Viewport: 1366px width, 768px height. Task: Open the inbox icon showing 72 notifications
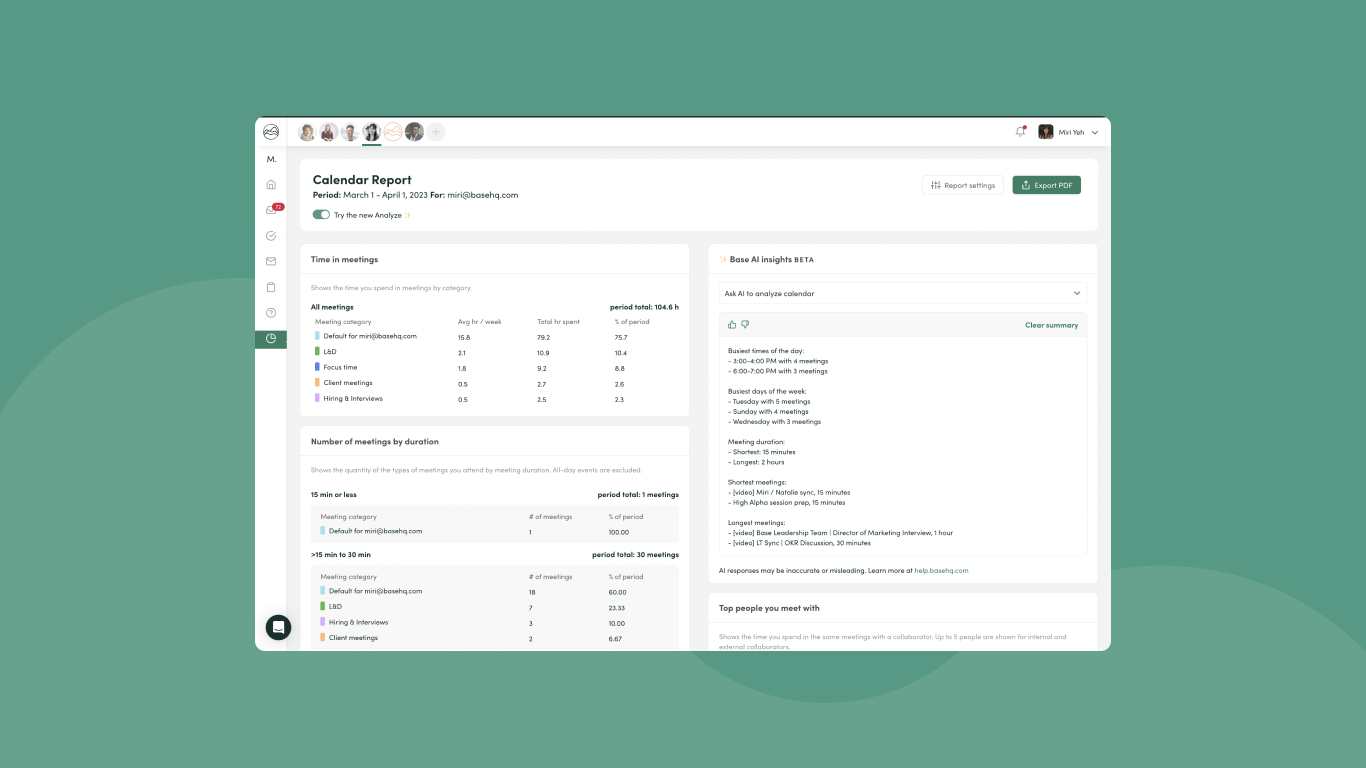270,209
